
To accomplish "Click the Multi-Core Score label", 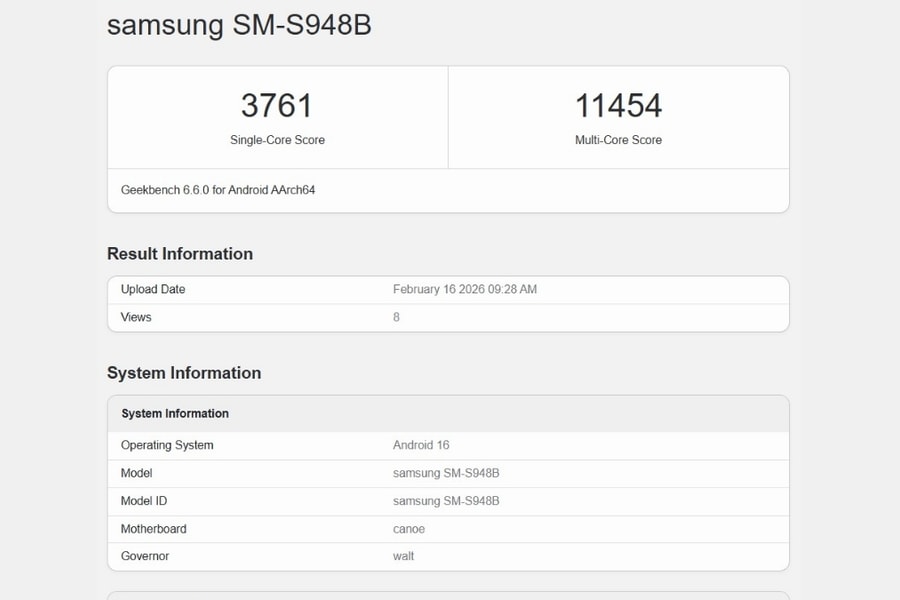I will click(619, 140).
